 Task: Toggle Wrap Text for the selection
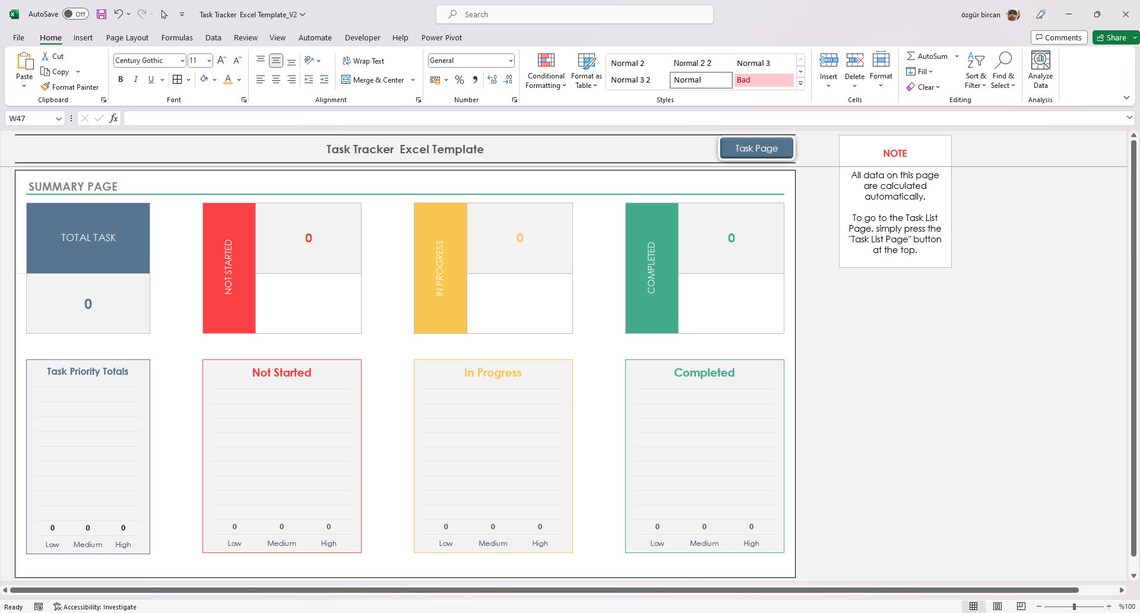(x=366, y=60)
